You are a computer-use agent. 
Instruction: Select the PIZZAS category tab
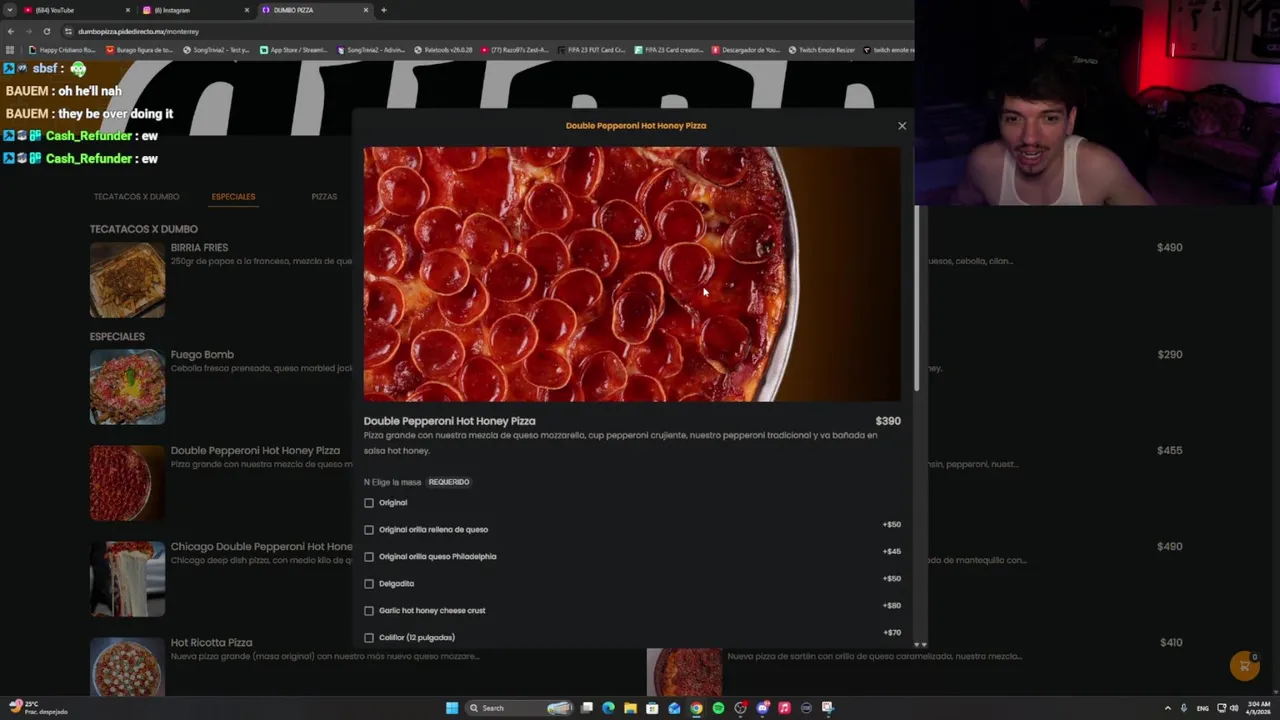324,197
